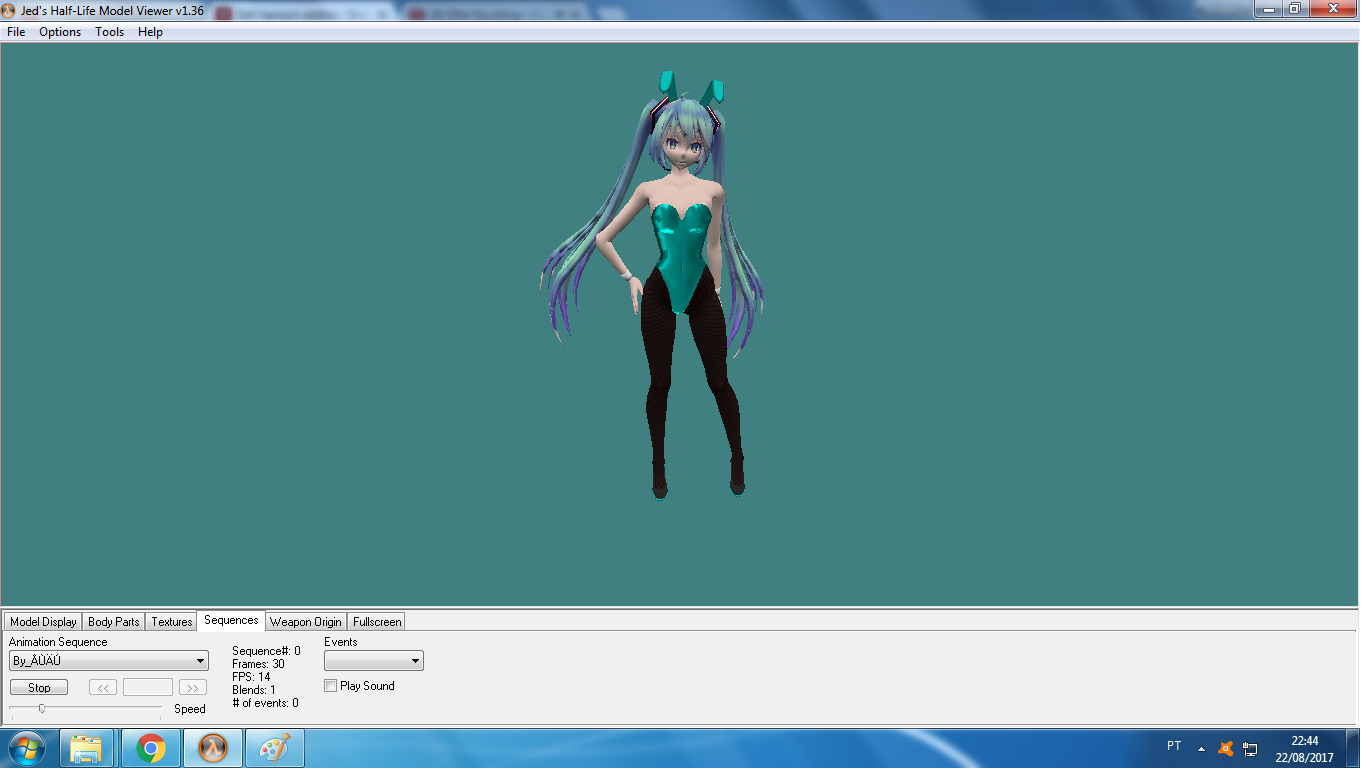The image size is (1361, 768).
Task: Open the Options menu
Action: point(60,32)
